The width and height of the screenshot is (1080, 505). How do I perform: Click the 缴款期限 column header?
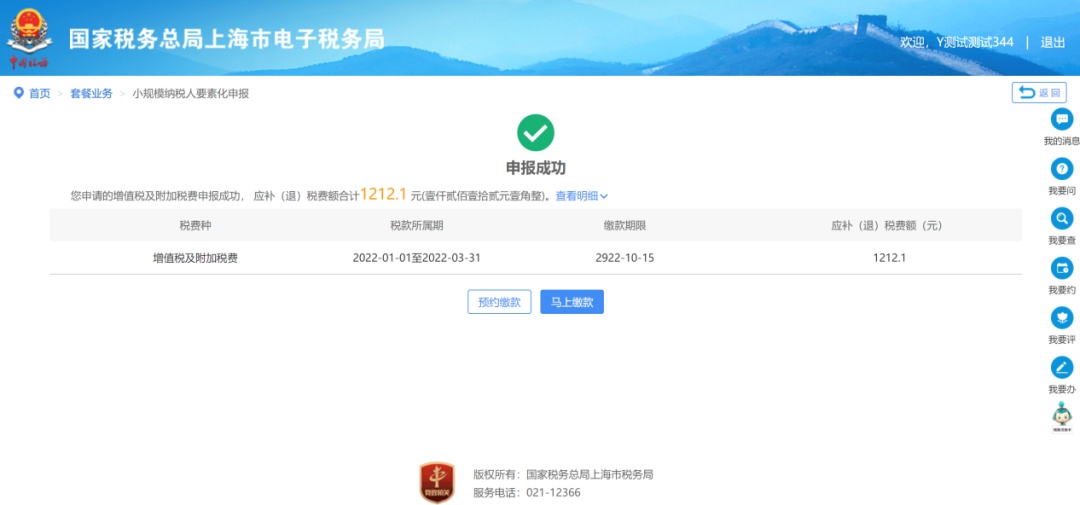[x=625, y=225]
